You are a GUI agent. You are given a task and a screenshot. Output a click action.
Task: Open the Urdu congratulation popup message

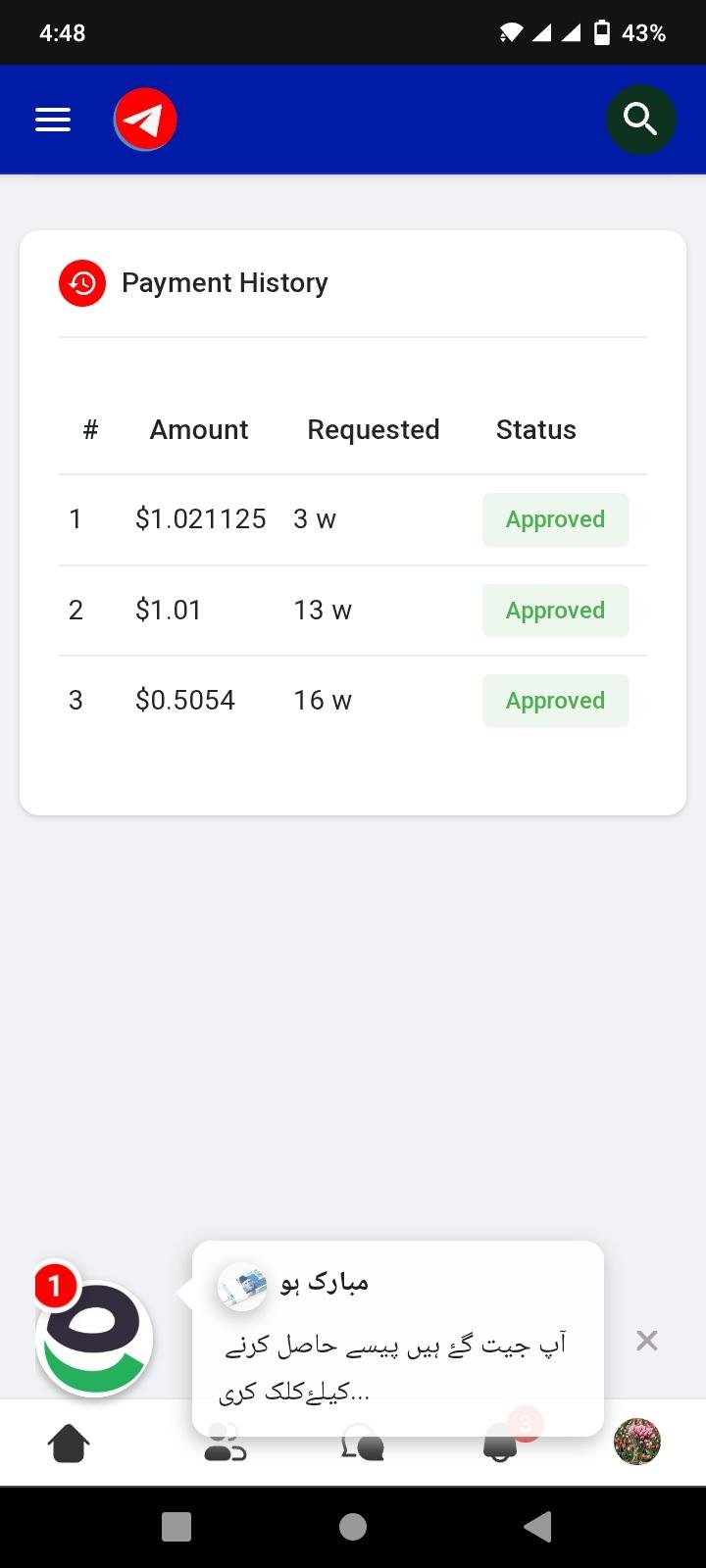[397, 1338]
